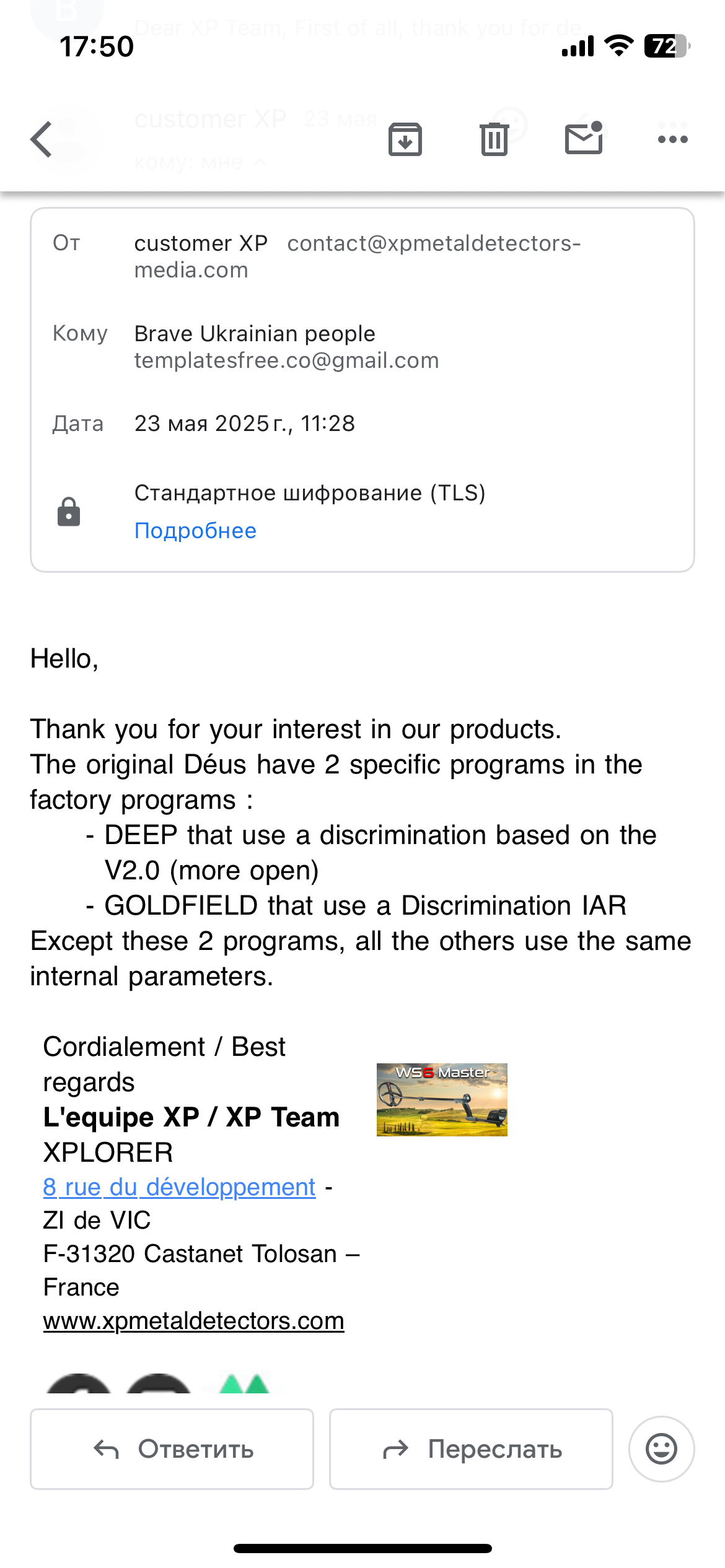725x1568 pixels.
Task: Open 8 rue du développement address link
Action: (x=179, y=1187)
